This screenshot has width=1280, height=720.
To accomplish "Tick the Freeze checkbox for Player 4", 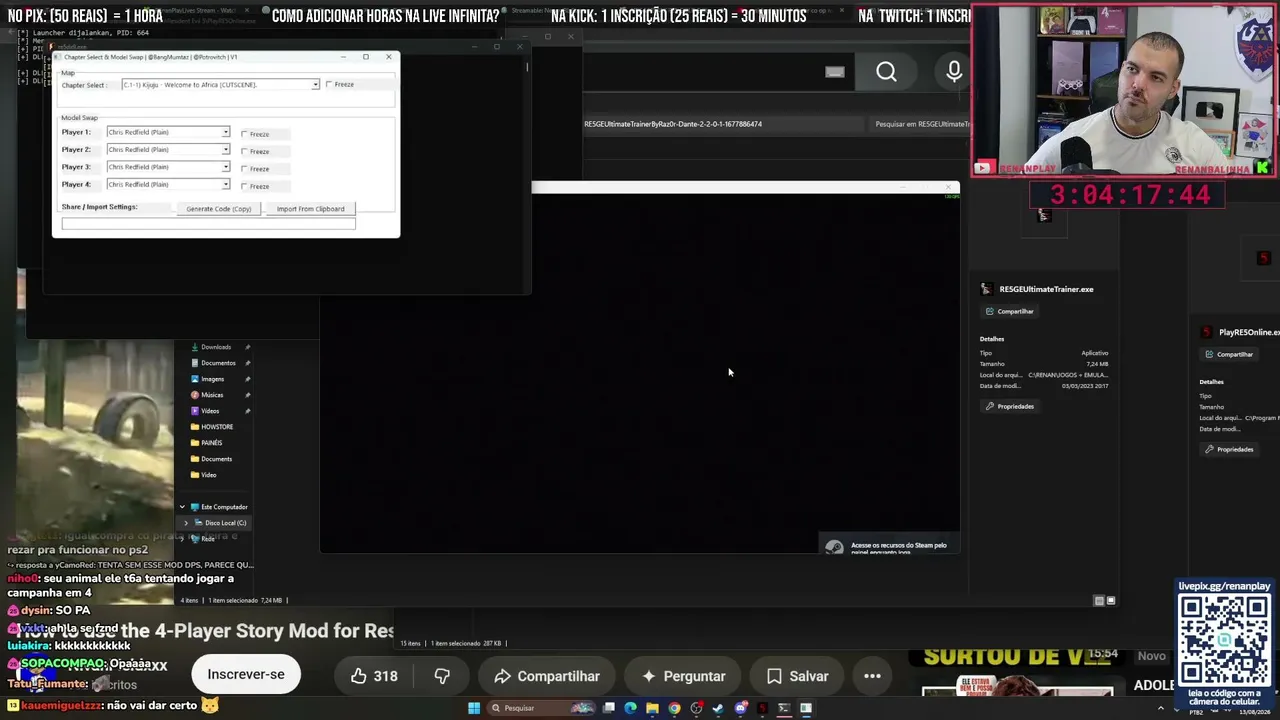I will point(244,186).
